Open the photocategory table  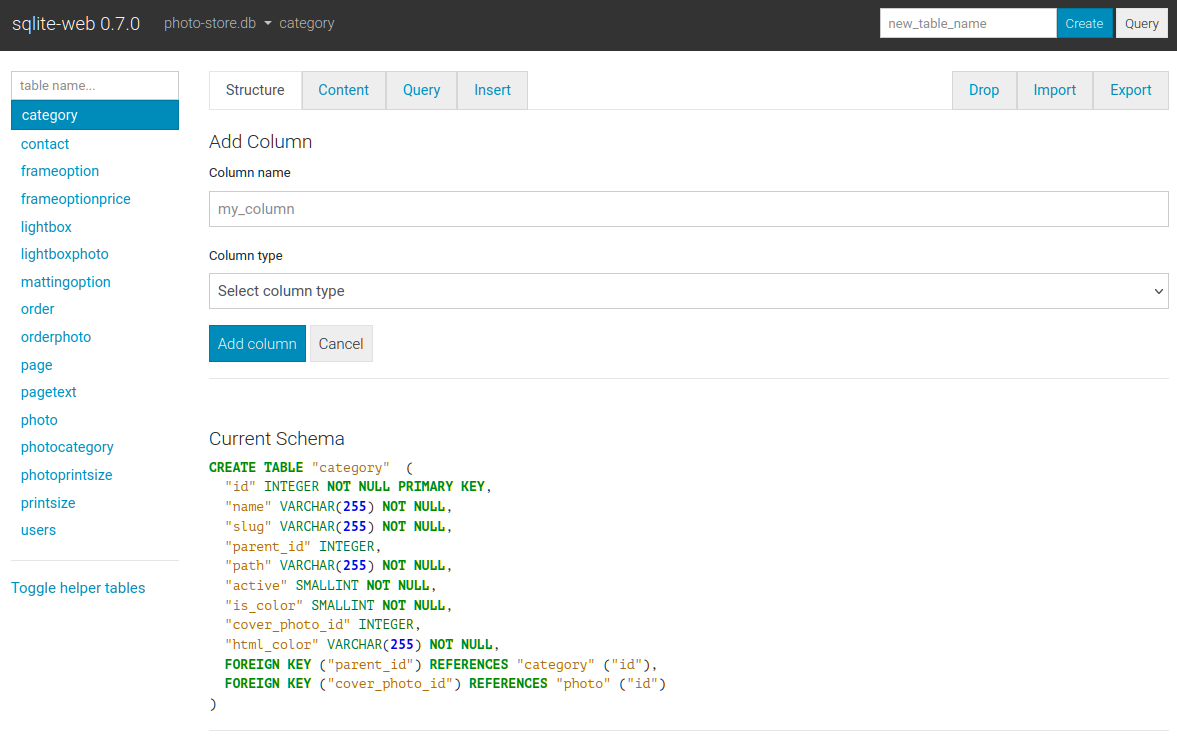[67, 447]
